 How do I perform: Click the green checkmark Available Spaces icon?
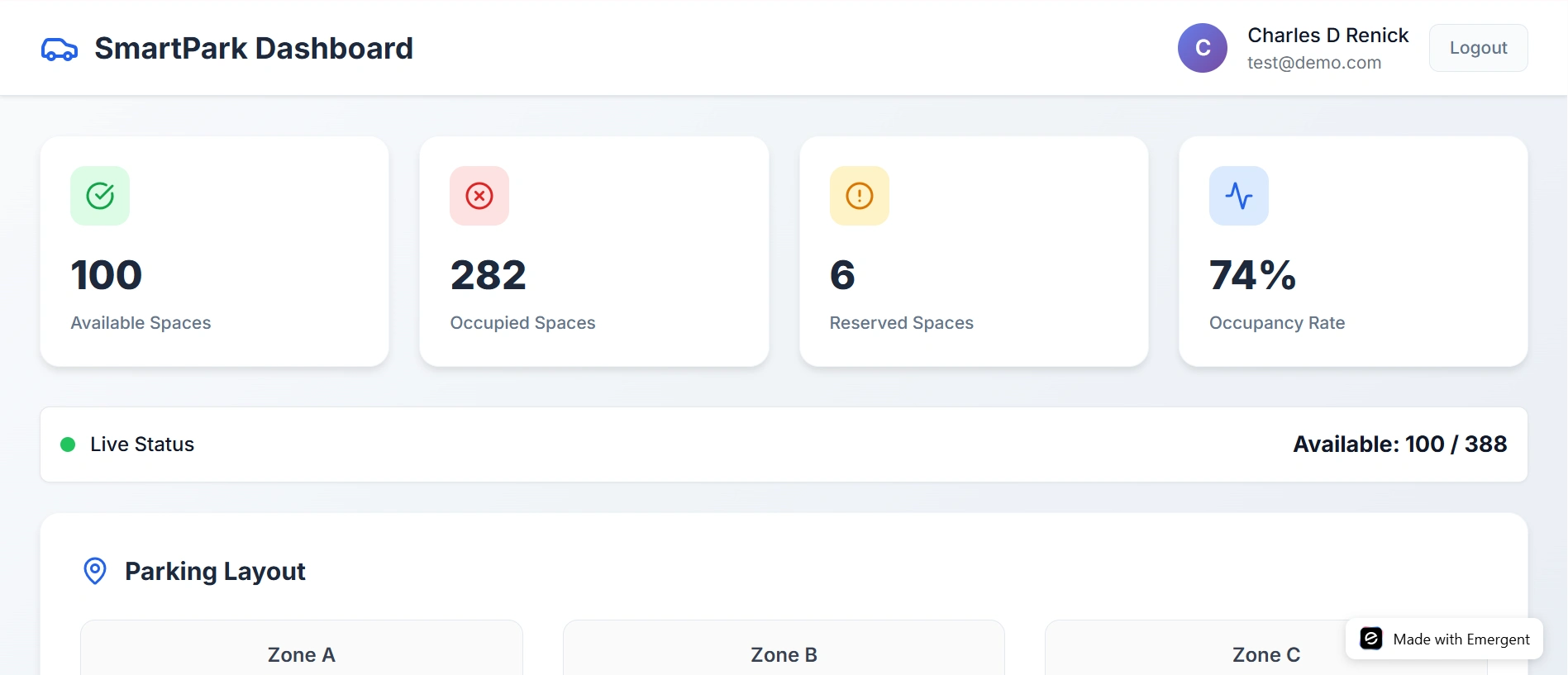pyautogui.click(x=100, y=196)
